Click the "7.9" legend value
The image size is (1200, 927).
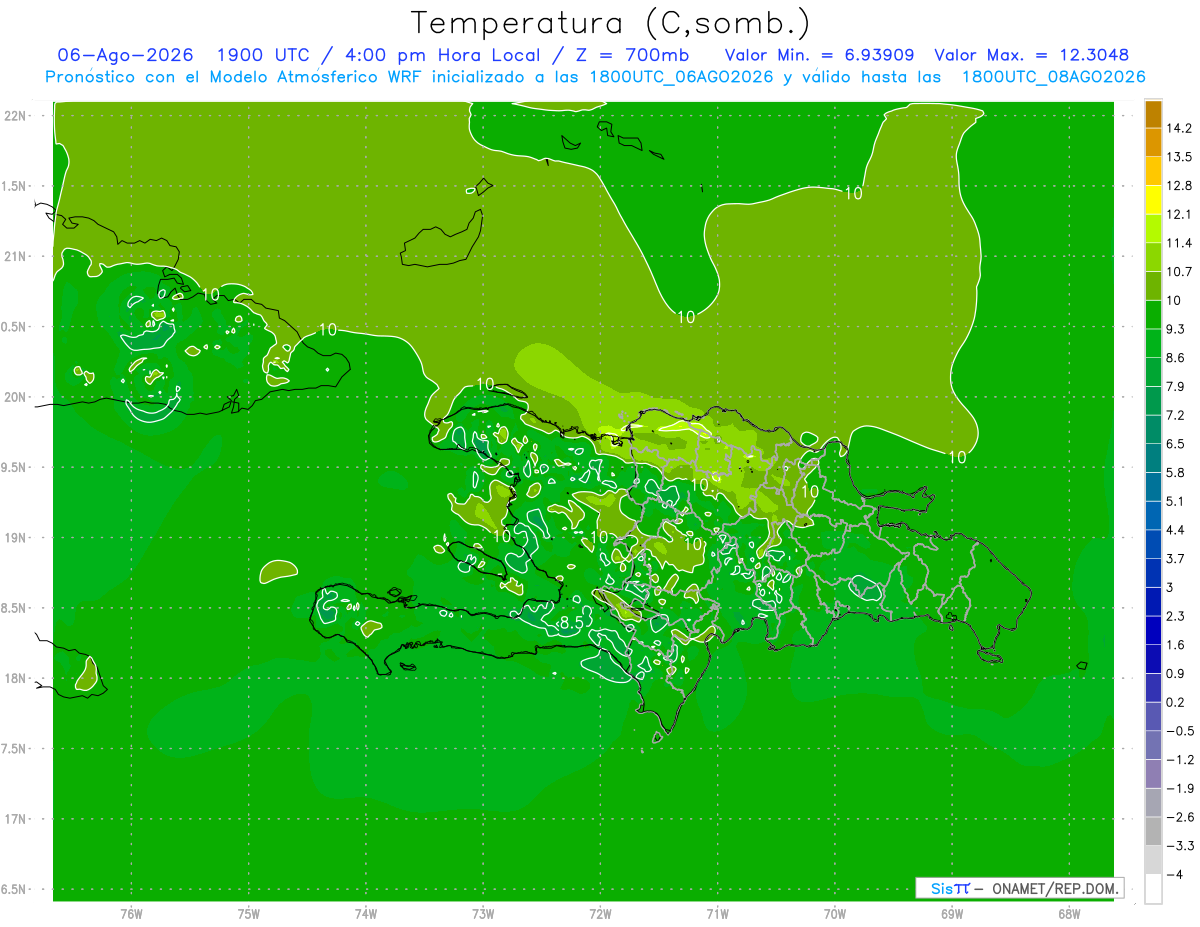tap(1175, 386)
